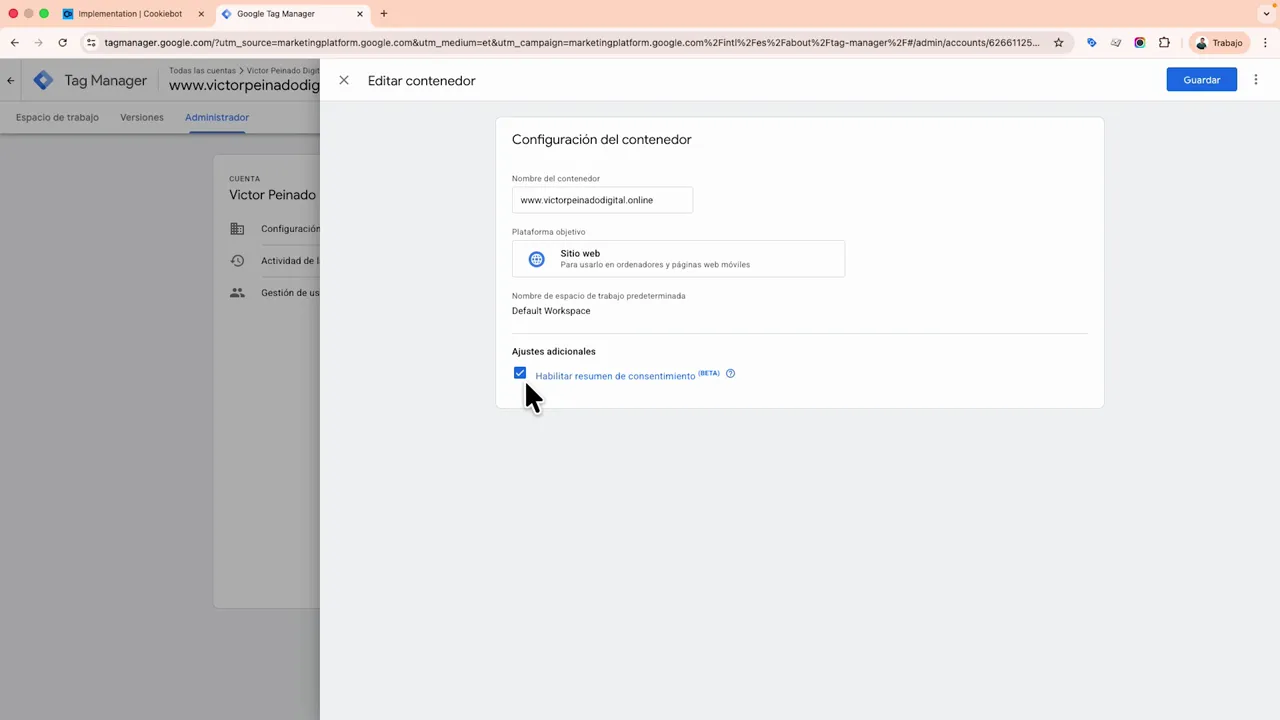Screen dimensions: 1280x720
Task: Open the Trabajo profile button
Action: pos(1219,43)
